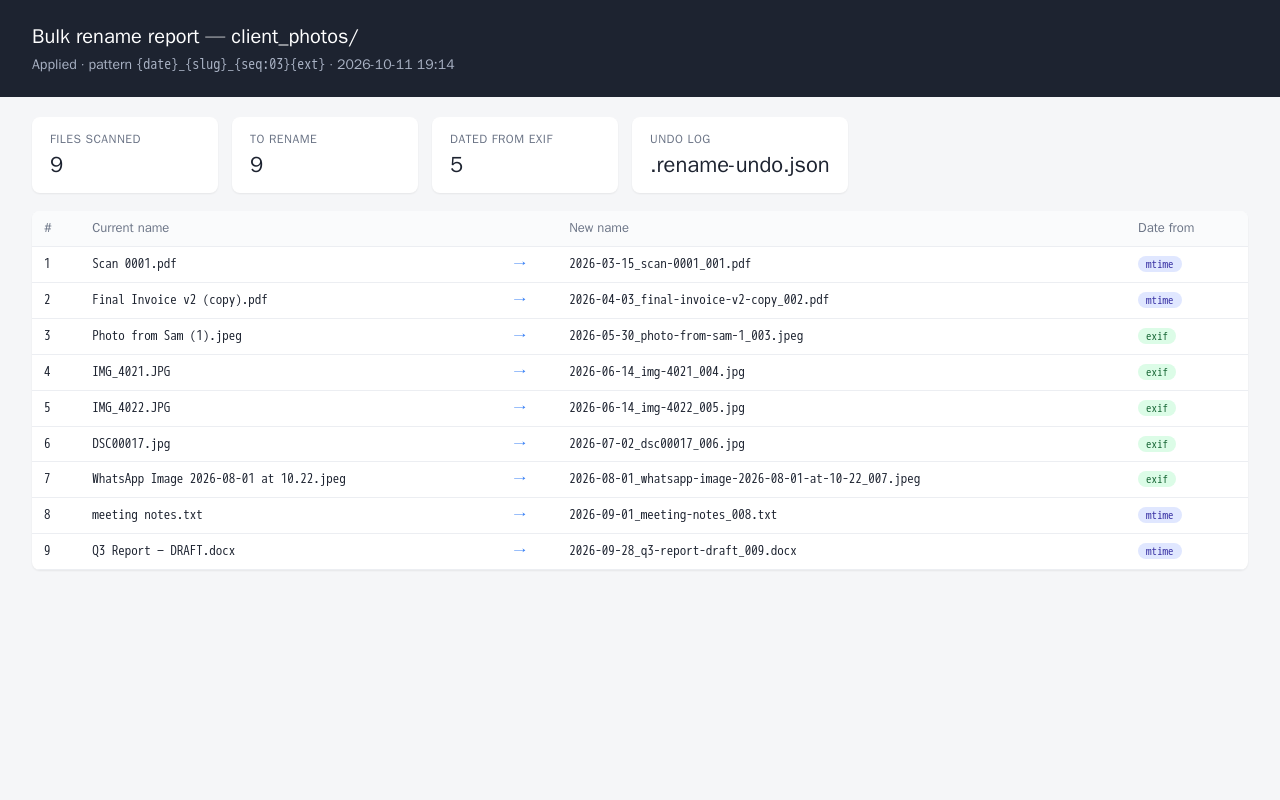
Task: Click the arrow in the IMG_4022.JPG row
Action: pos(519,408)
